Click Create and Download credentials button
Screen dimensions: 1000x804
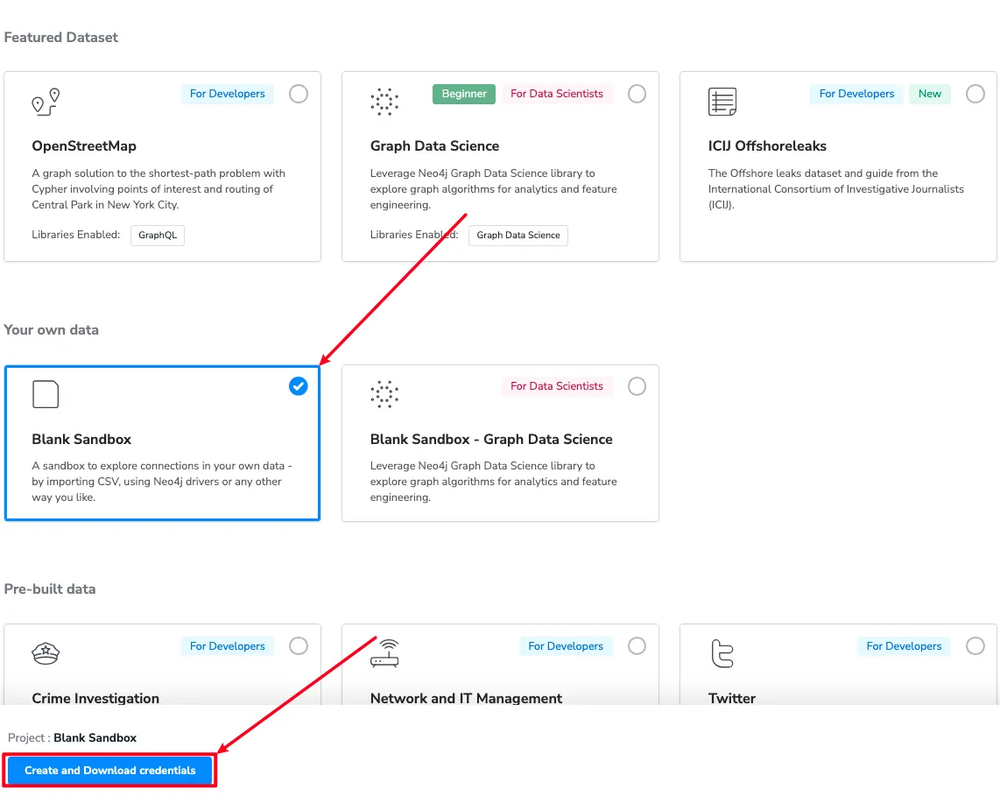tap(110, 771)
